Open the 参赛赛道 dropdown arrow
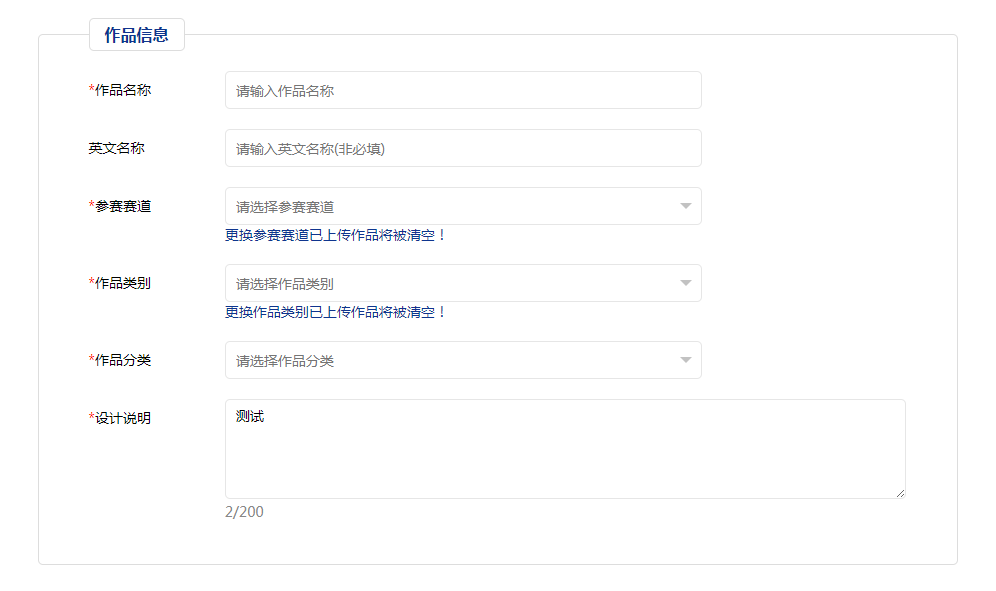The image size is (996, 591). coord(686,205)
